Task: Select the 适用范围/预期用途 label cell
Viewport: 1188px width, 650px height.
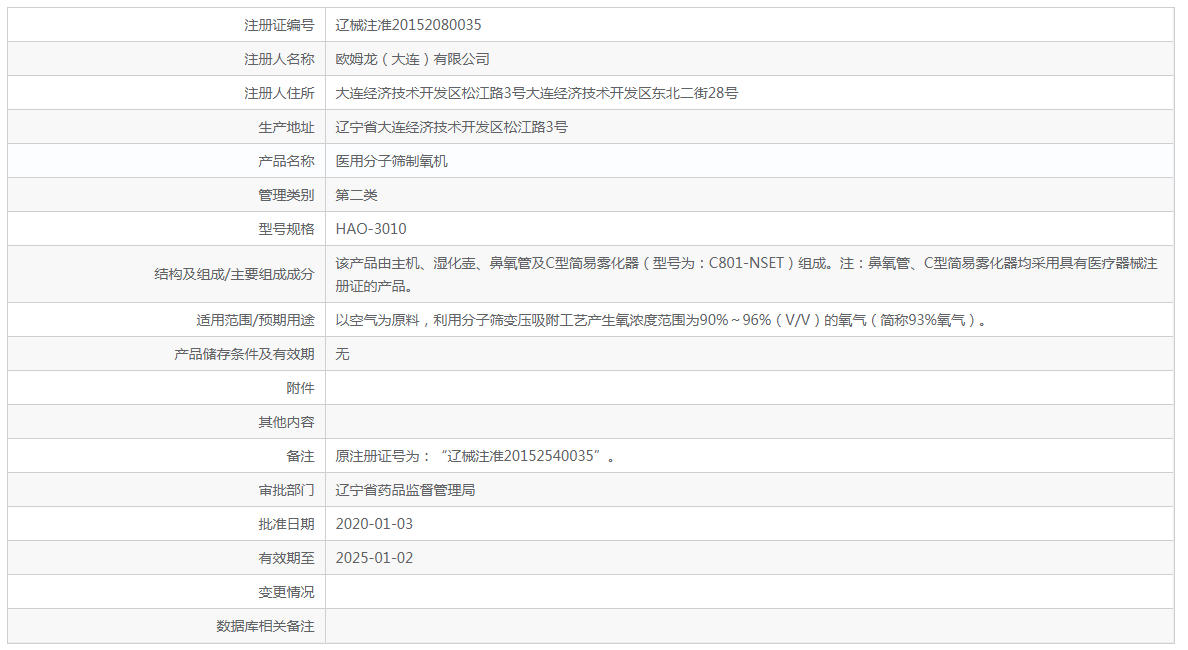Action: 255,320
